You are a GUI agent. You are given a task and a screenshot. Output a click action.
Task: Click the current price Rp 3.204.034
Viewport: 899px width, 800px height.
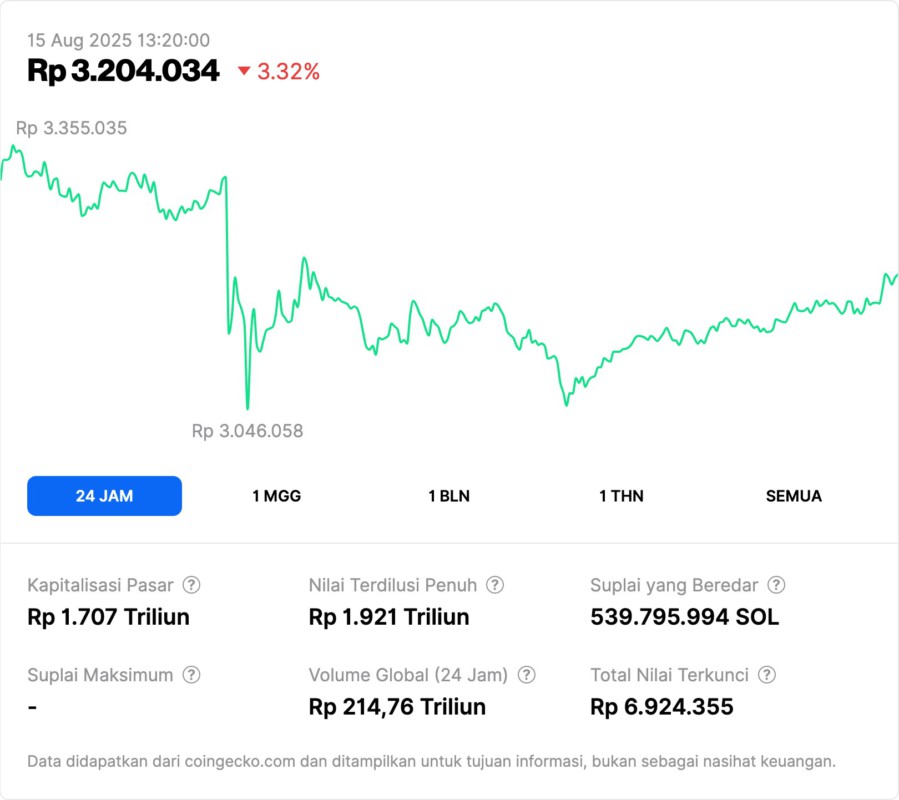123,70
